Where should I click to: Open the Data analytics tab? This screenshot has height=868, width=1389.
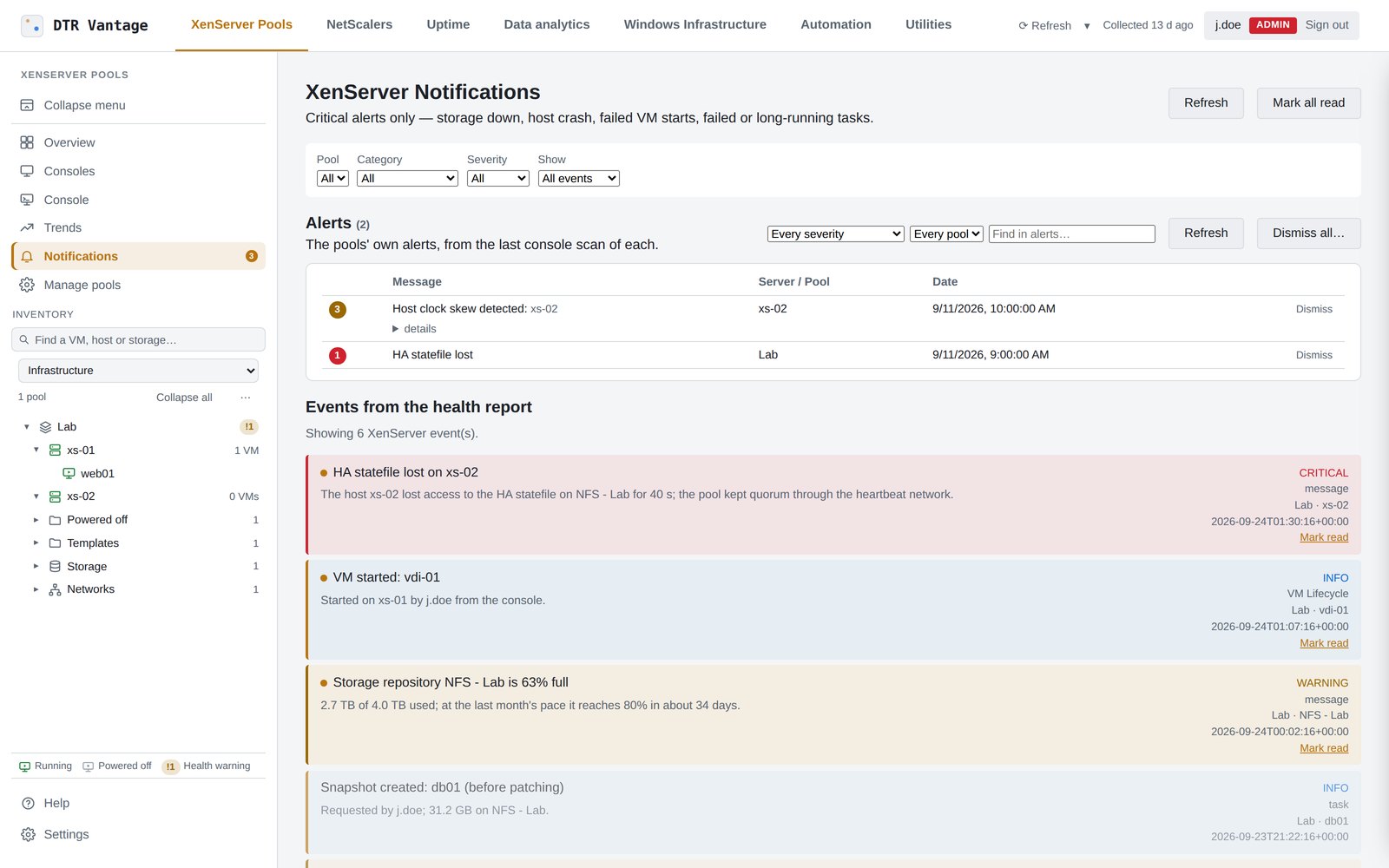point(547,24)
